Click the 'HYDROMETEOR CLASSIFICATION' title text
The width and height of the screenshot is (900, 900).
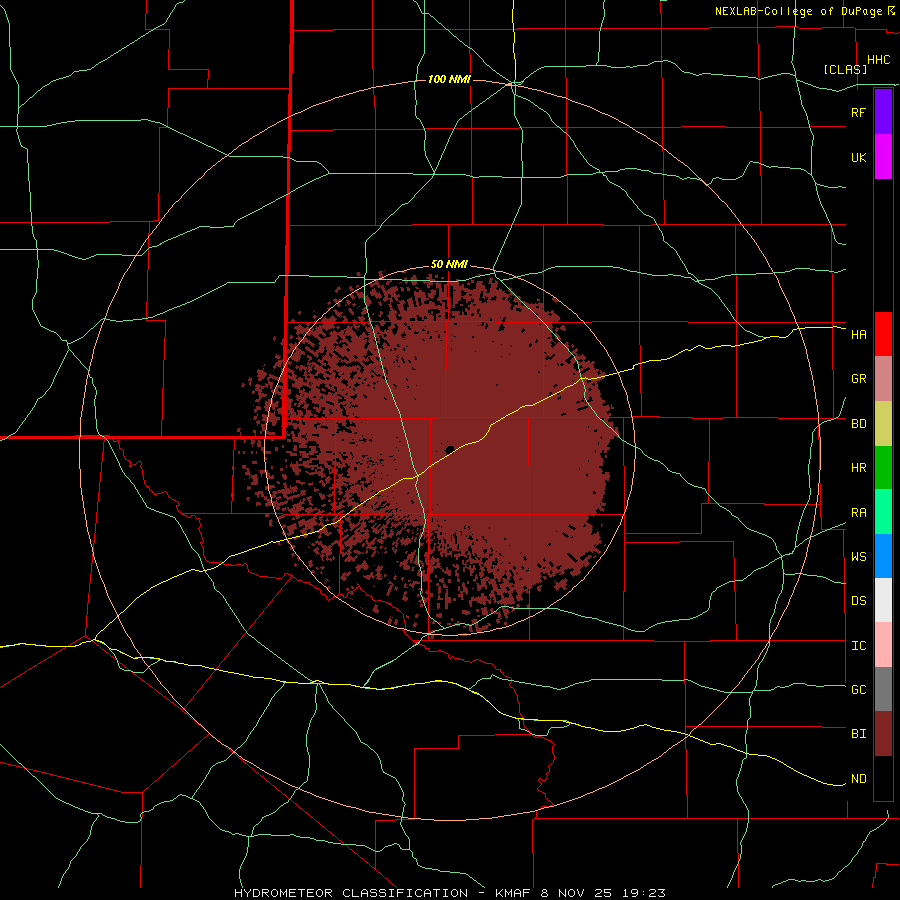click(351, 893)
